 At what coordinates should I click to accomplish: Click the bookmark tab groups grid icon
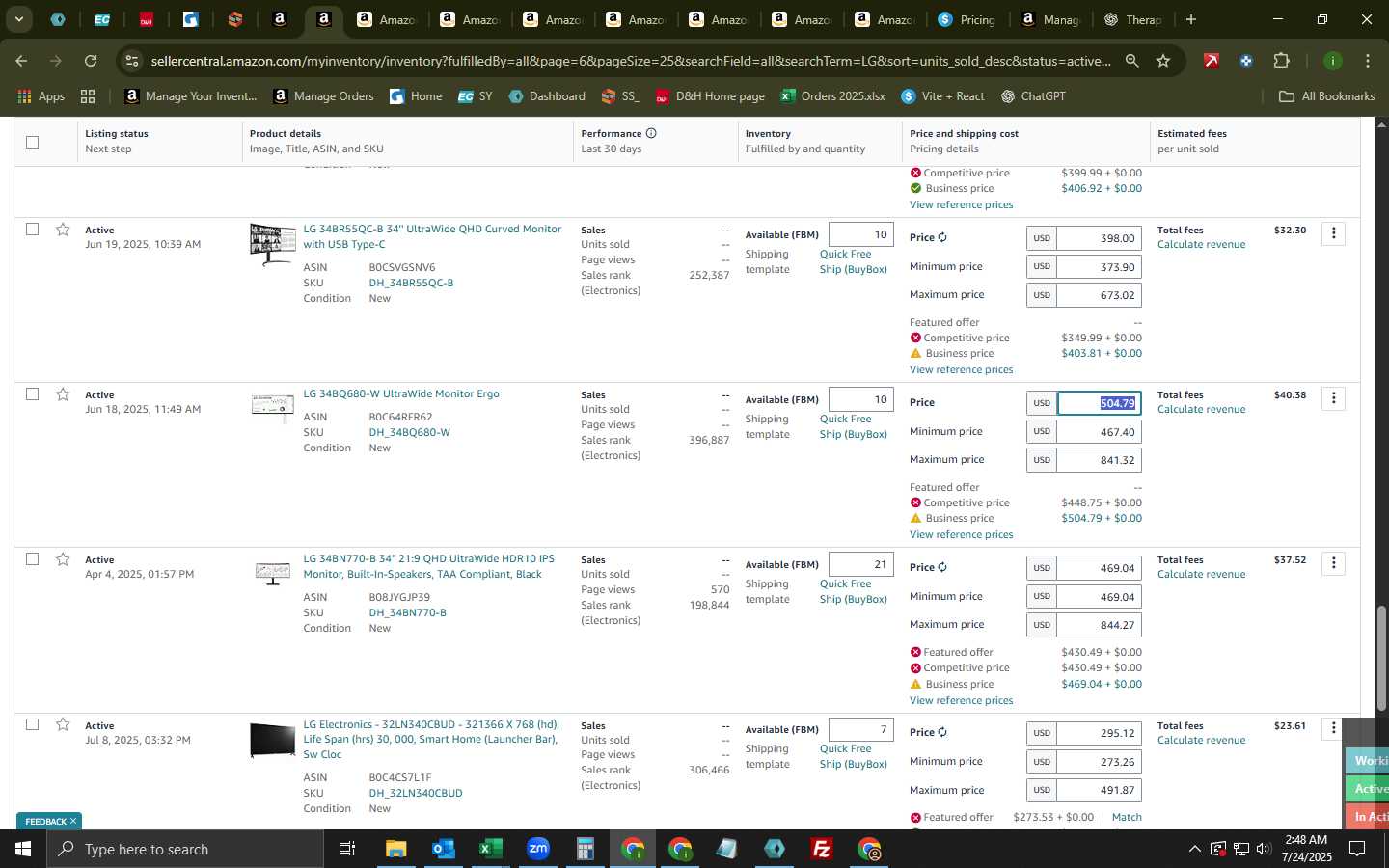88,95
